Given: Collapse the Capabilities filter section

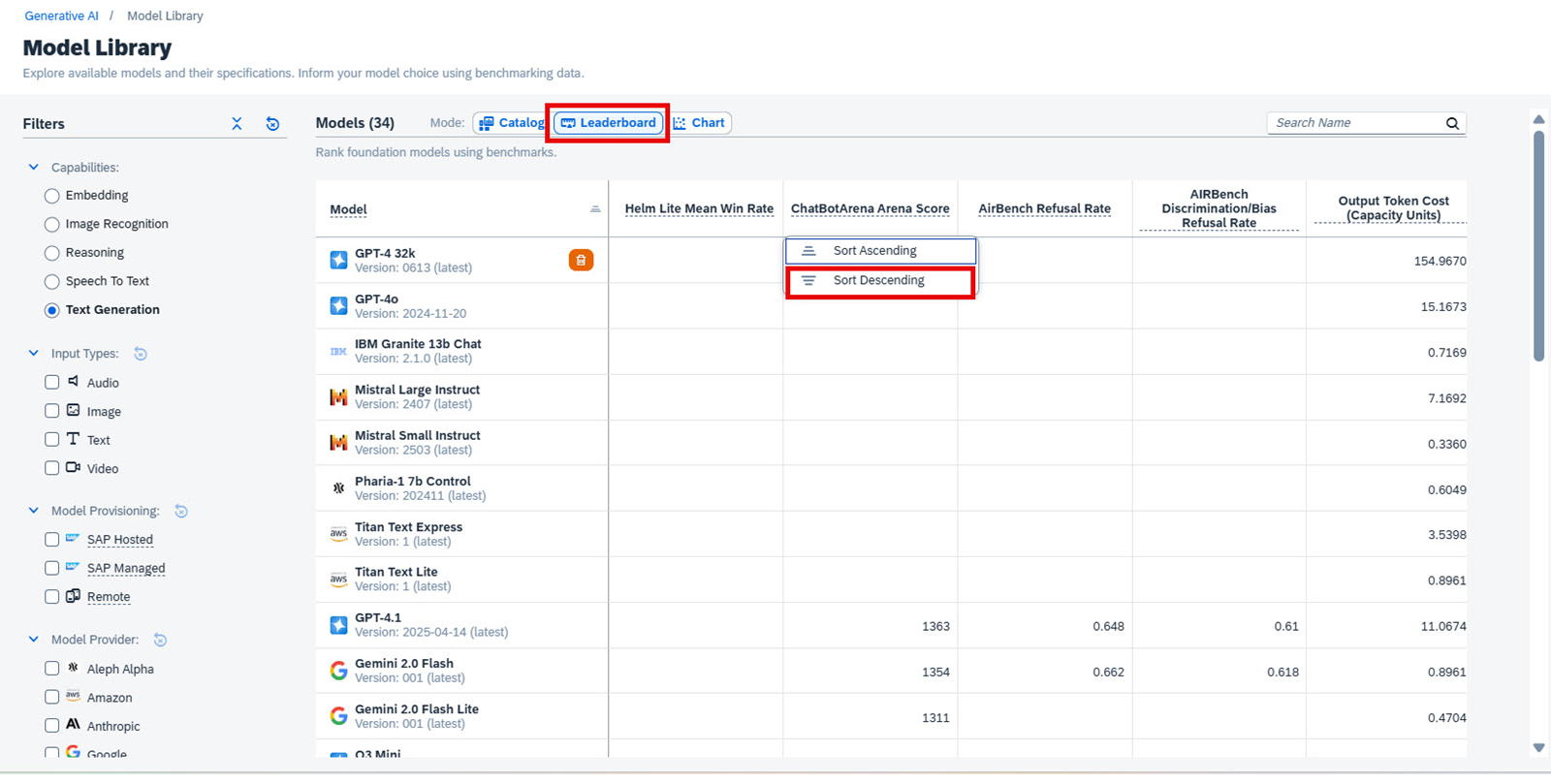Looking at the screenshot, I should (34, 168).
